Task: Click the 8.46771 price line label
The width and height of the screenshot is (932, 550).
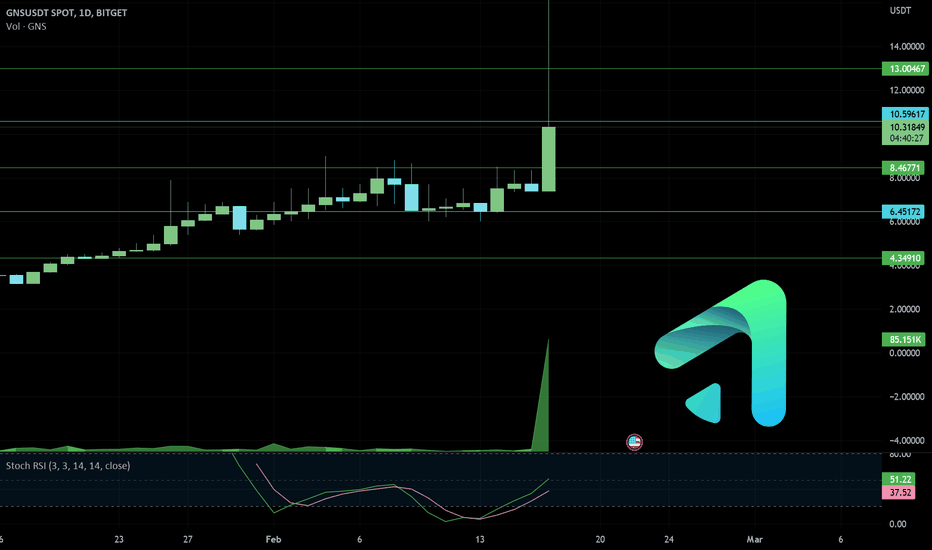Action: 905,168
